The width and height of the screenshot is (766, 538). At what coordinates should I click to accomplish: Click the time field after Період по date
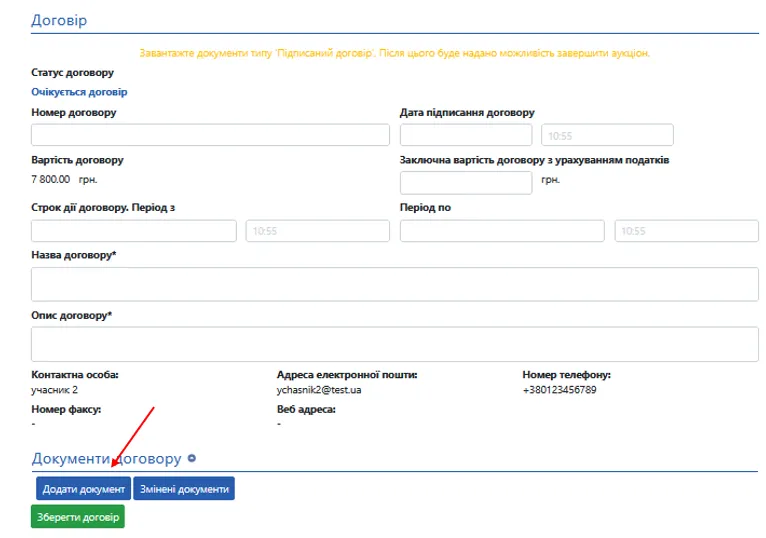point(686,231)
